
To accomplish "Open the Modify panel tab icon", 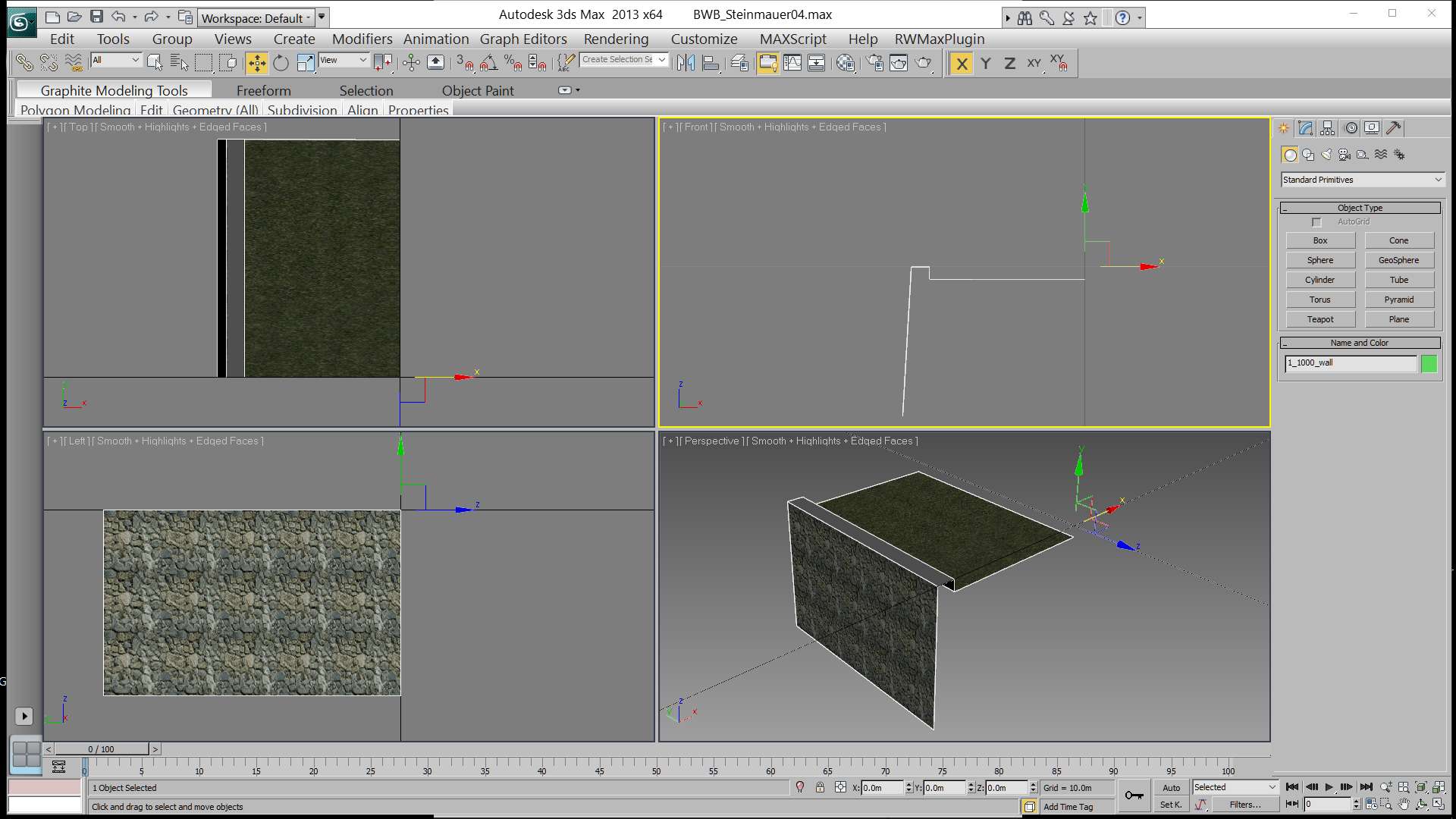I will pos(1305,128).
